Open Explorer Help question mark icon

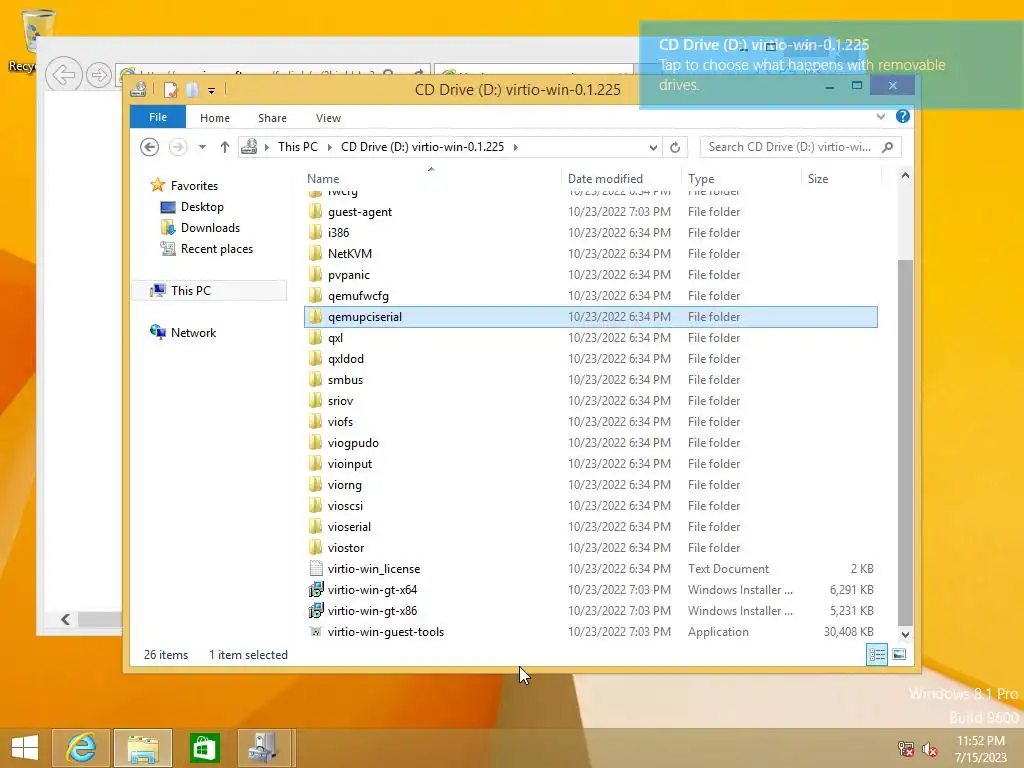click(903, 116)
